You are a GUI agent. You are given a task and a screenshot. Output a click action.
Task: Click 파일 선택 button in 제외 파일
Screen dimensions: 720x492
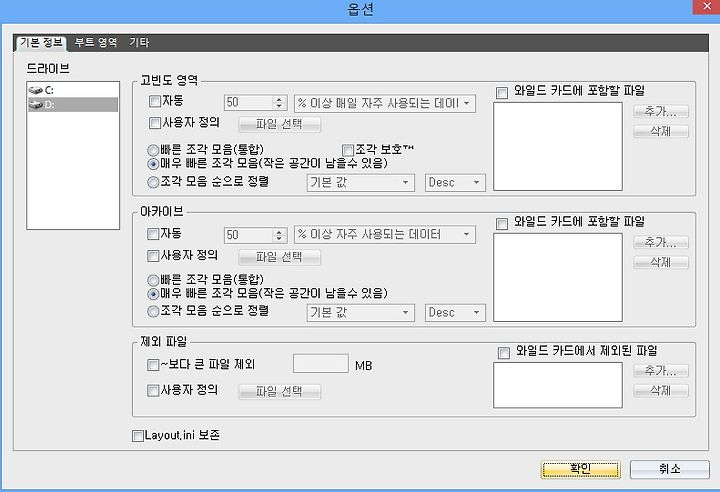pyautogui.click(x=279, y=392)
